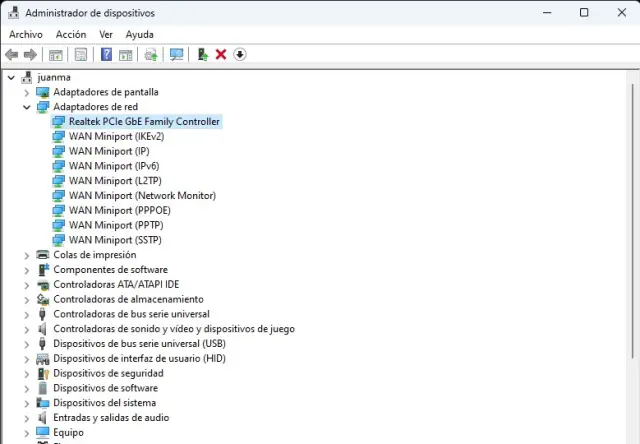
Task: Open the Ayuda menu
Action: coord(139,34)
